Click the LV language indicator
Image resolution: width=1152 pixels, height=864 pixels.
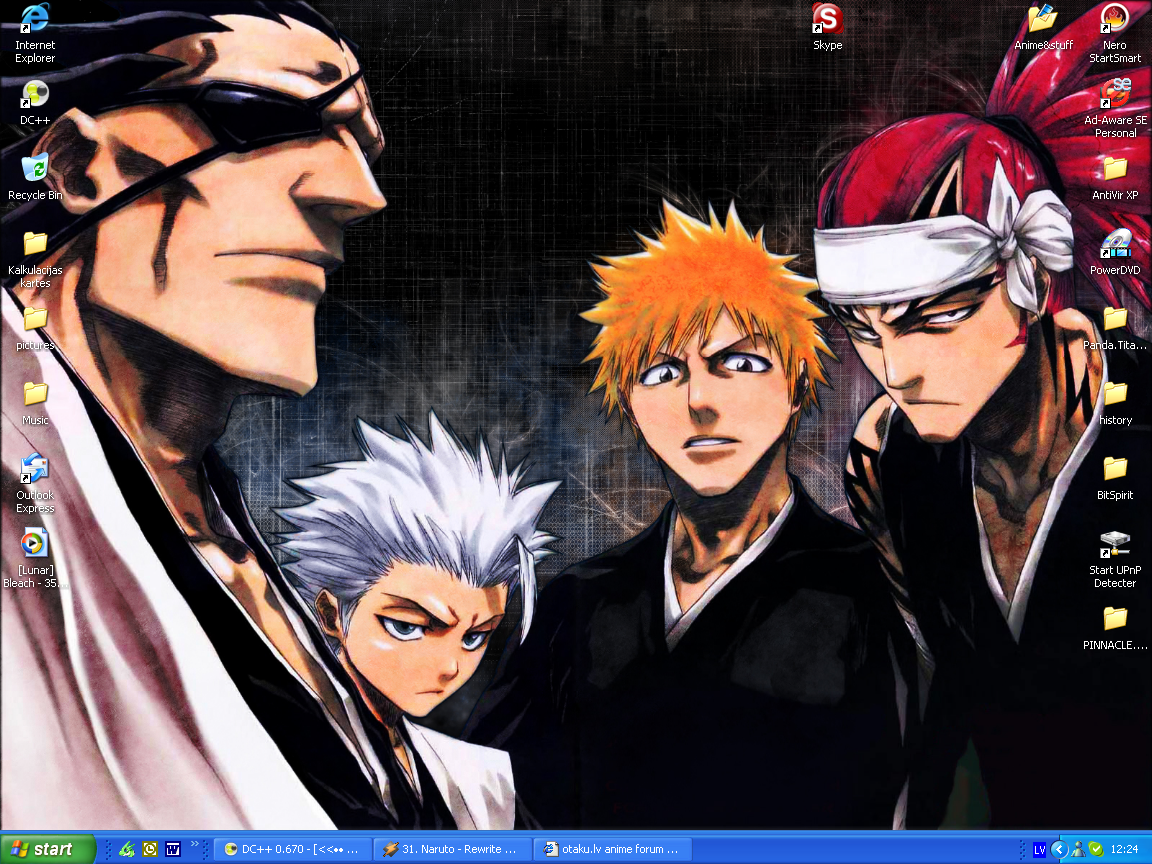pyautogui.click(x=1039, y=850)
